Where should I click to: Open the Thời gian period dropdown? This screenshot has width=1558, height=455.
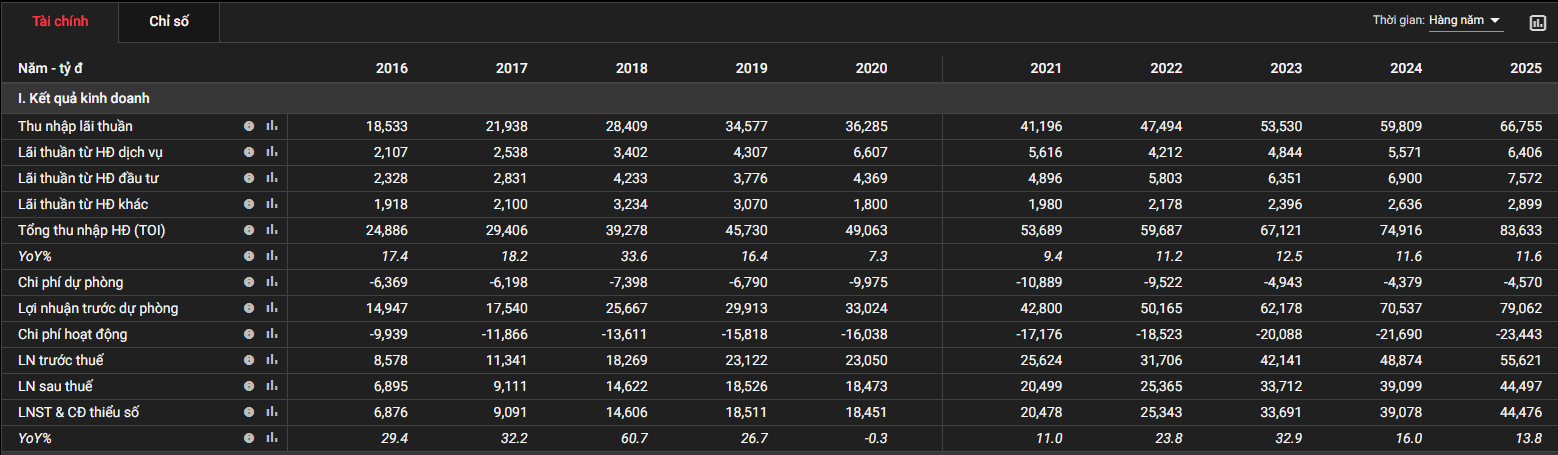pyautogui.click(x=1465, y=21)
